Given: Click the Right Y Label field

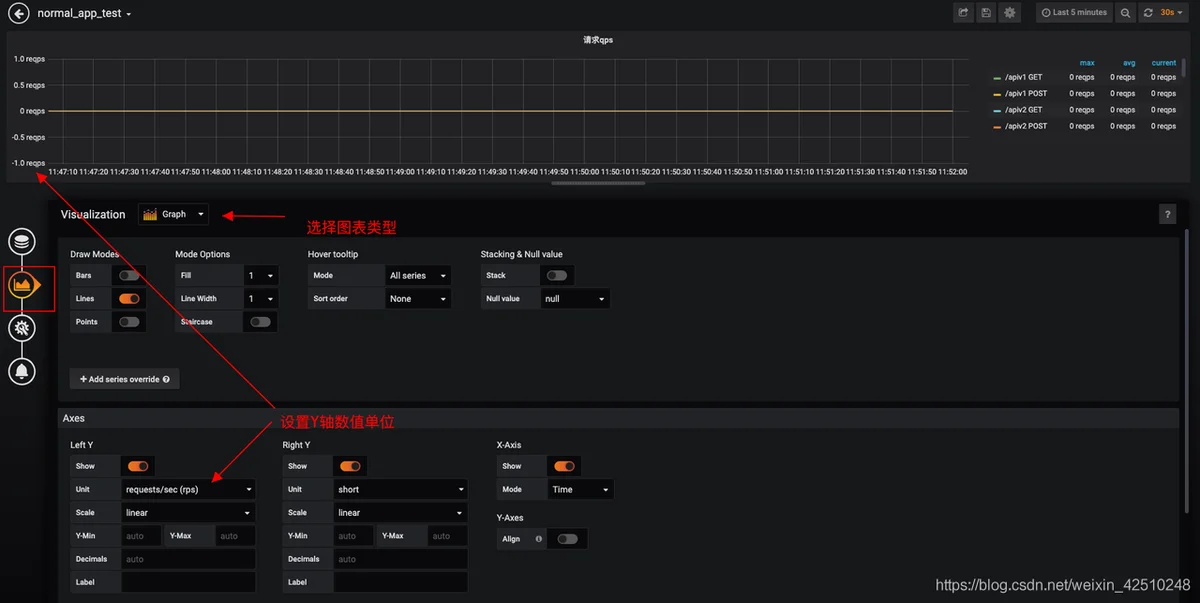Looking at the screenshot, I should [x=401, y=582].
